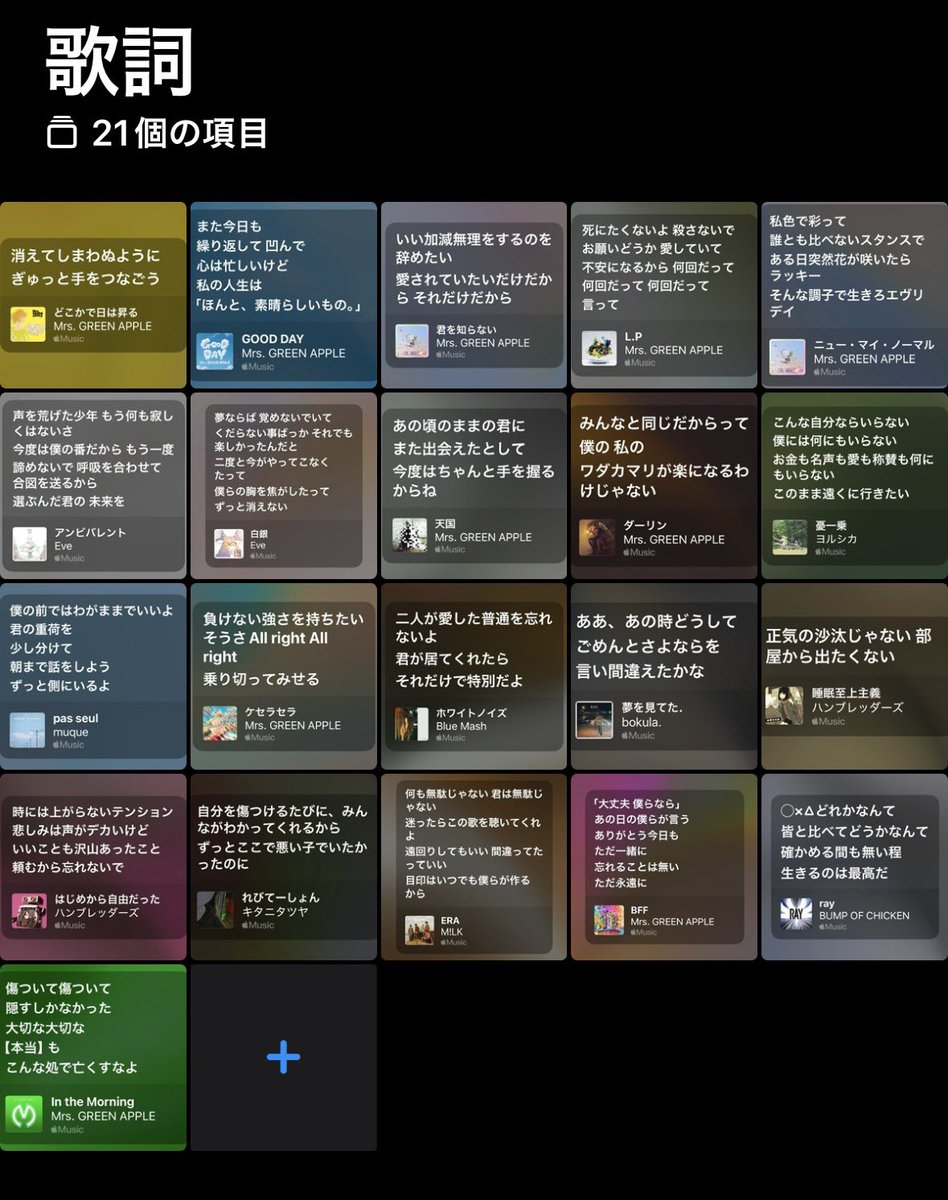Open In the Morning album artwork
This screenshot has width=948, height=1200.
pos(24,1114)
